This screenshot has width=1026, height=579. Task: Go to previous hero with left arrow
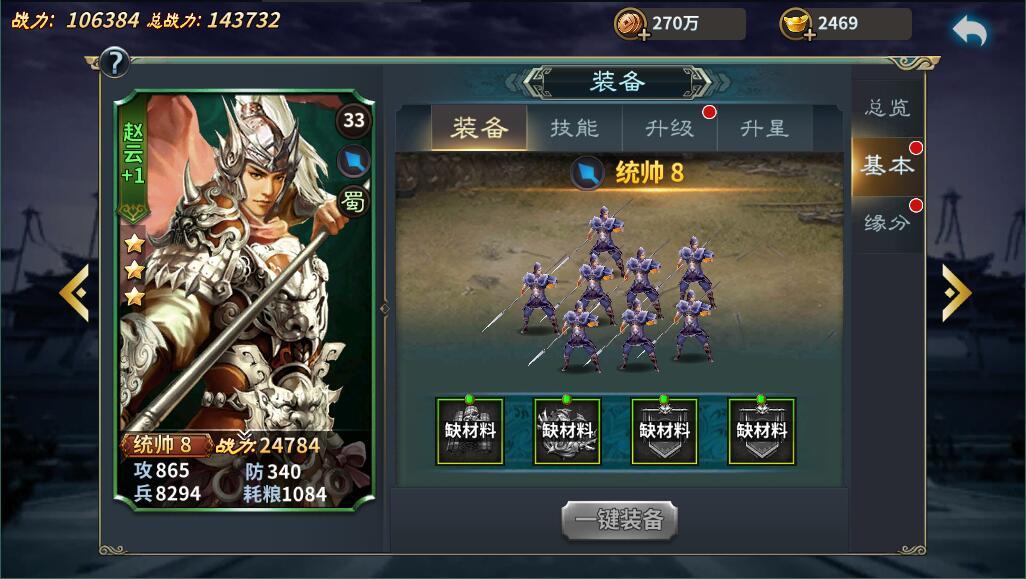coord(74,293)
